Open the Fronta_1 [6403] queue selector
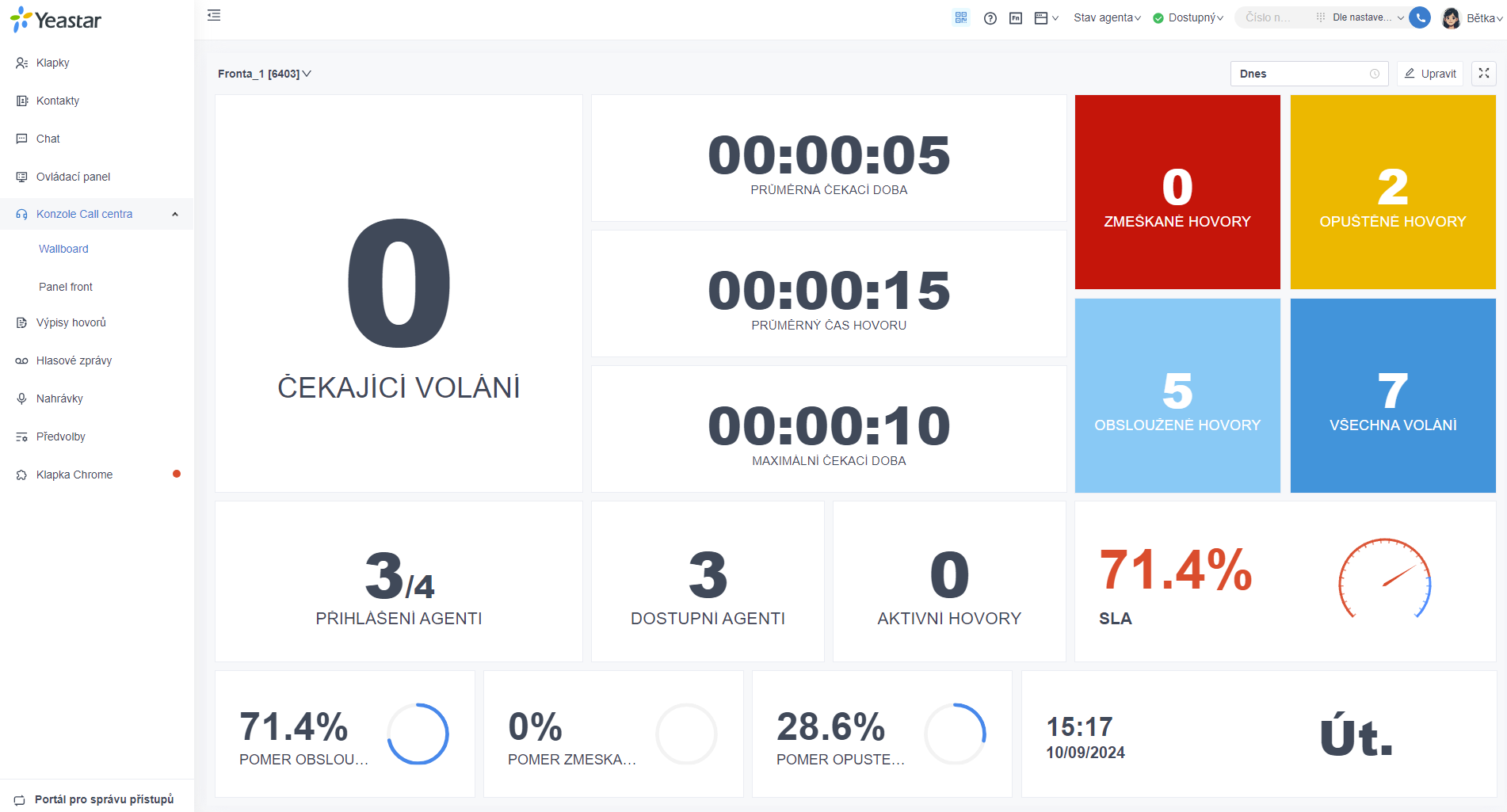 [x=265, y=74]
